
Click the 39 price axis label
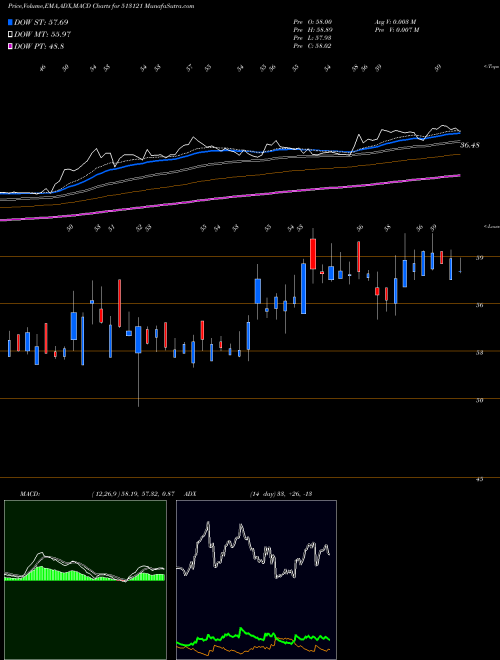point(479,258)
